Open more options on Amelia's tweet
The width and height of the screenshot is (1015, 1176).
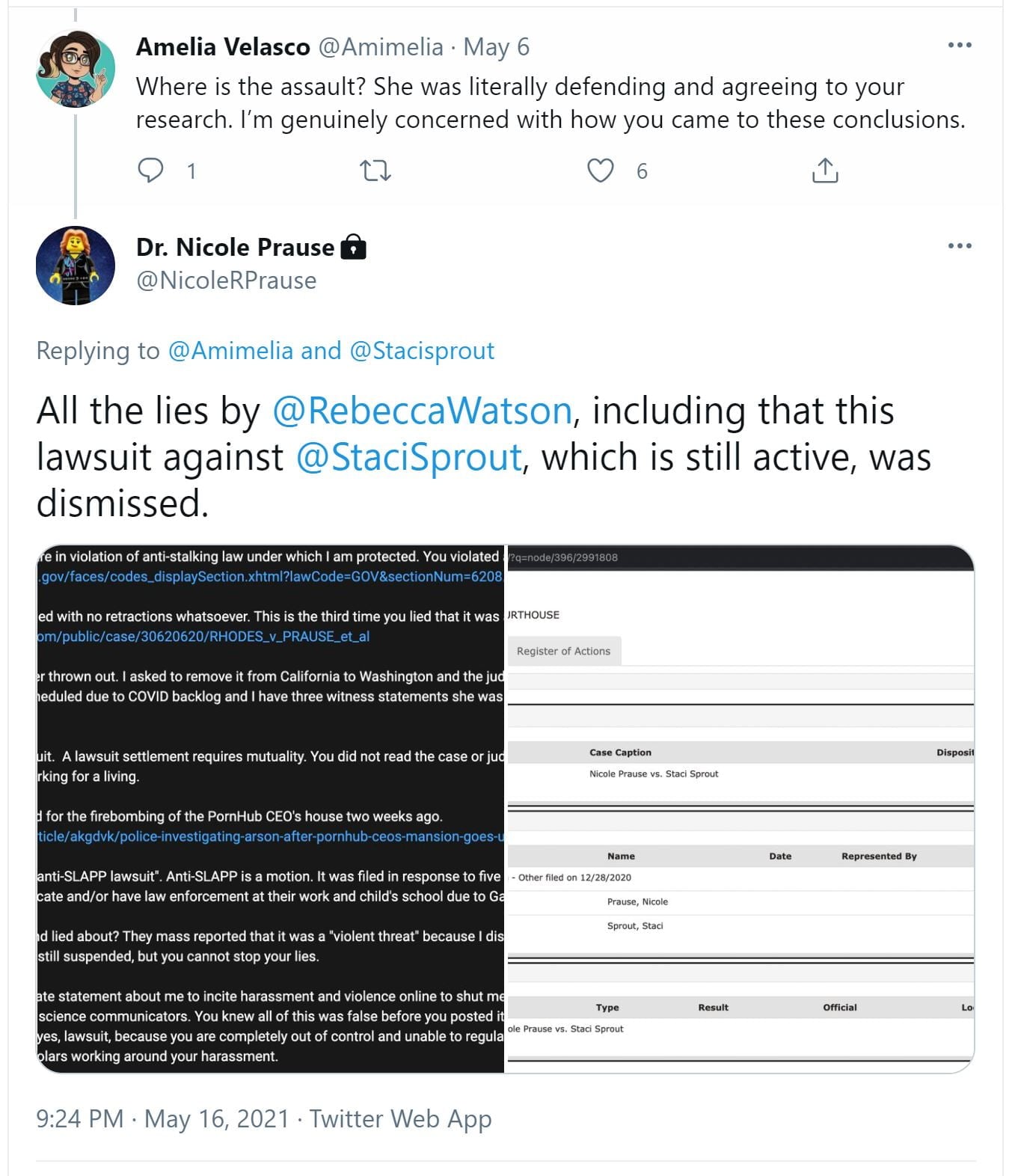coord(959,45)
